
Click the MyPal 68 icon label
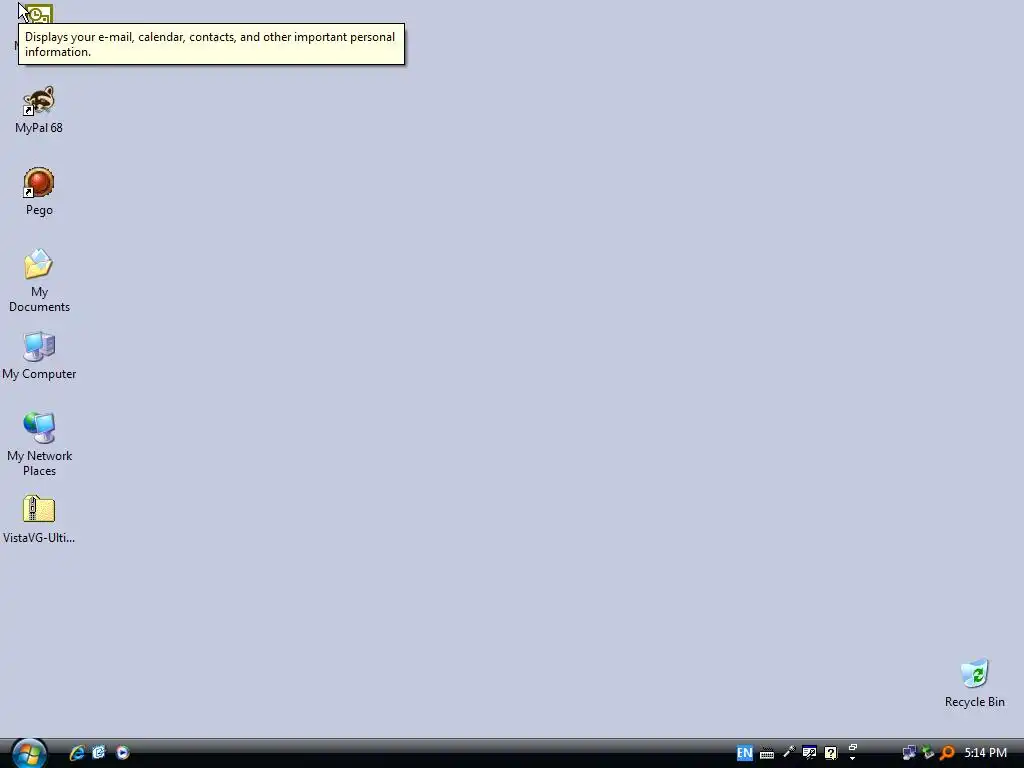(x=39, y=128)
